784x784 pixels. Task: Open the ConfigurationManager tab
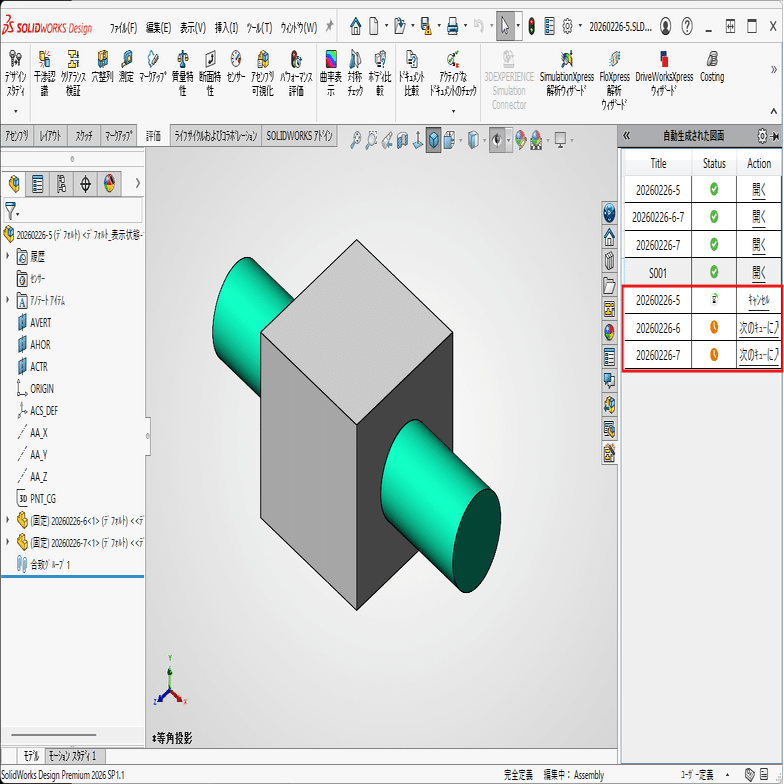coord(62,184)
